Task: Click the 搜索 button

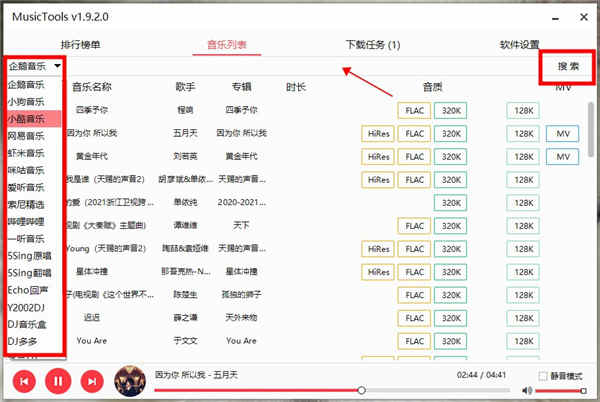Action: point(567,66)
